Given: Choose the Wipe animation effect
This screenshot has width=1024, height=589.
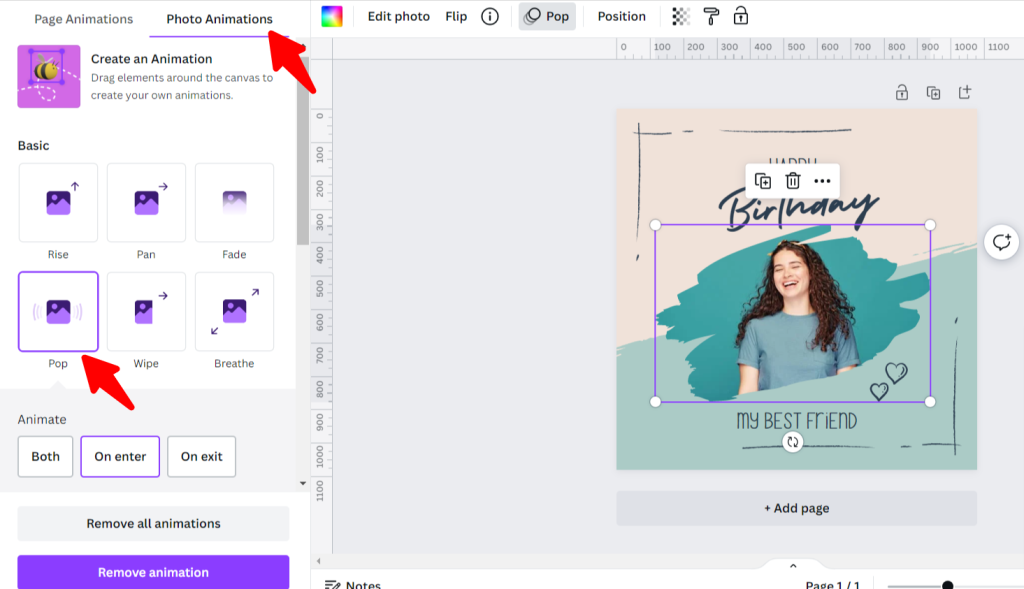Looking at the screenshot, I should [146, 312].
